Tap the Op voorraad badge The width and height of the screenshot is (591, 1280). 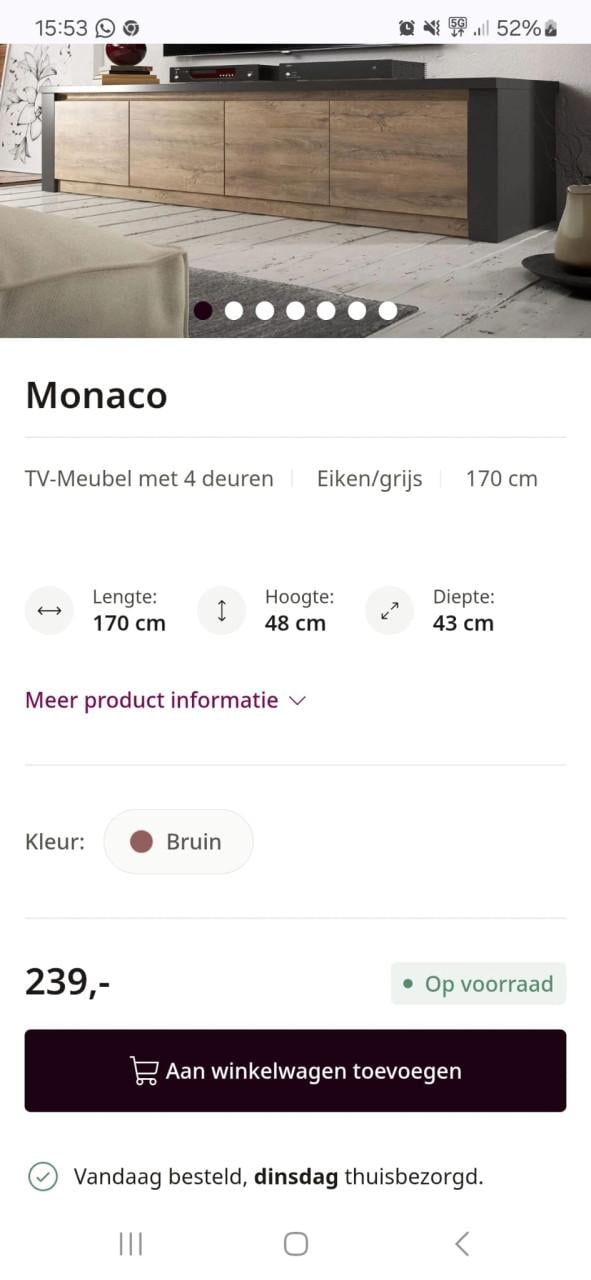(x=478, y=983)
